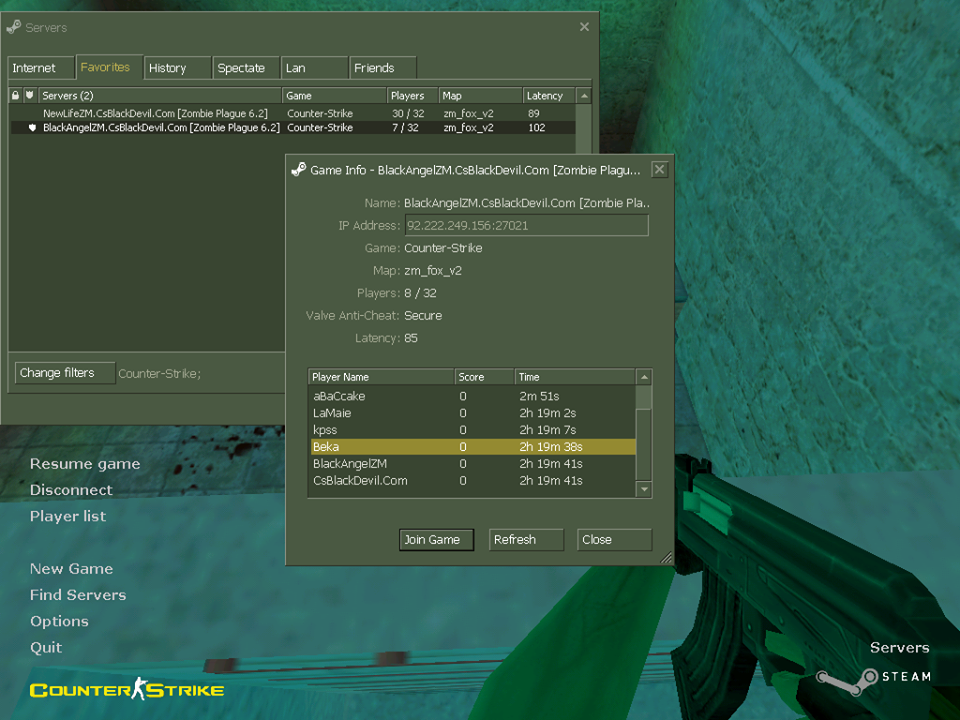Image resolution: width=960 pixels, height=720 pixels.
Task: Click the IP Address field
Action: coord(527,225)
